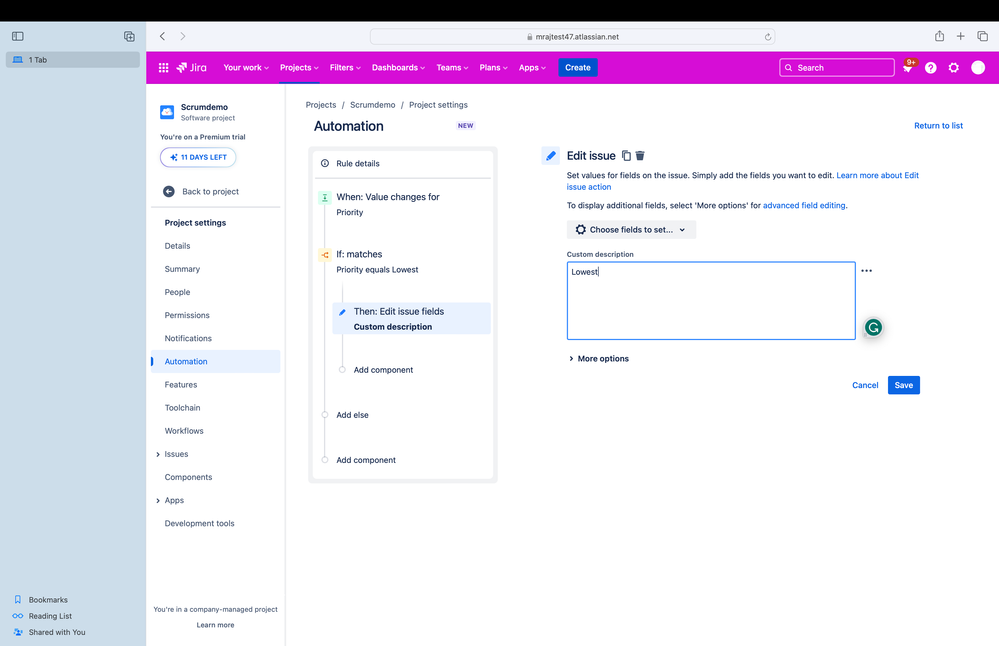Click the Back to project arrow icon
This screenshot has height=646, width=999.
click(169, 191)
